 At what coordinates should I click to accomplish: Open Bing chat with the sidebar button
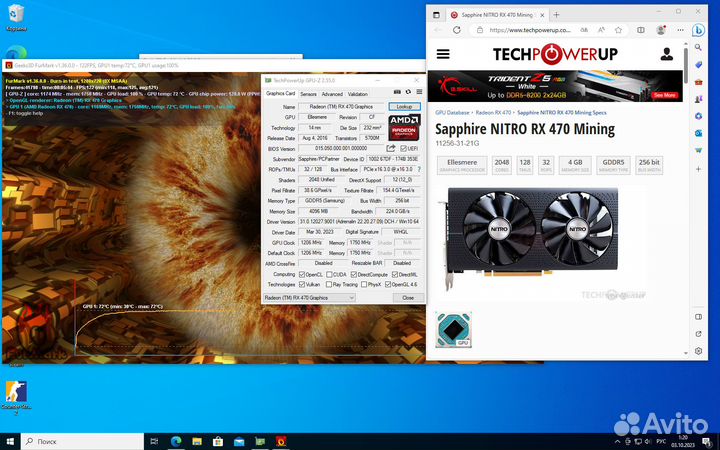[698, 30]
